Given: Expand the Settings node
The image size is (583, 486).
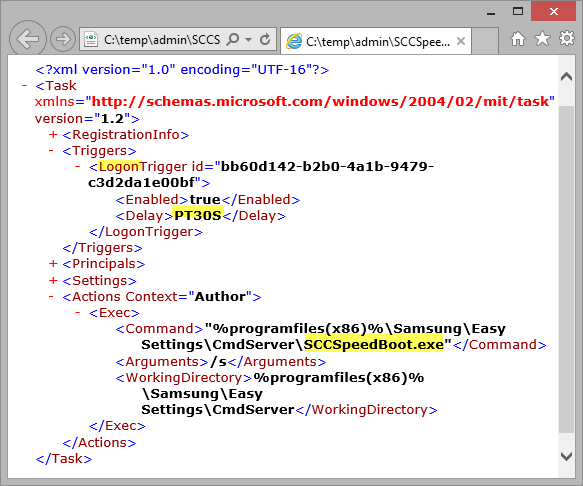Looking at the screenshot, I should 53,280.
